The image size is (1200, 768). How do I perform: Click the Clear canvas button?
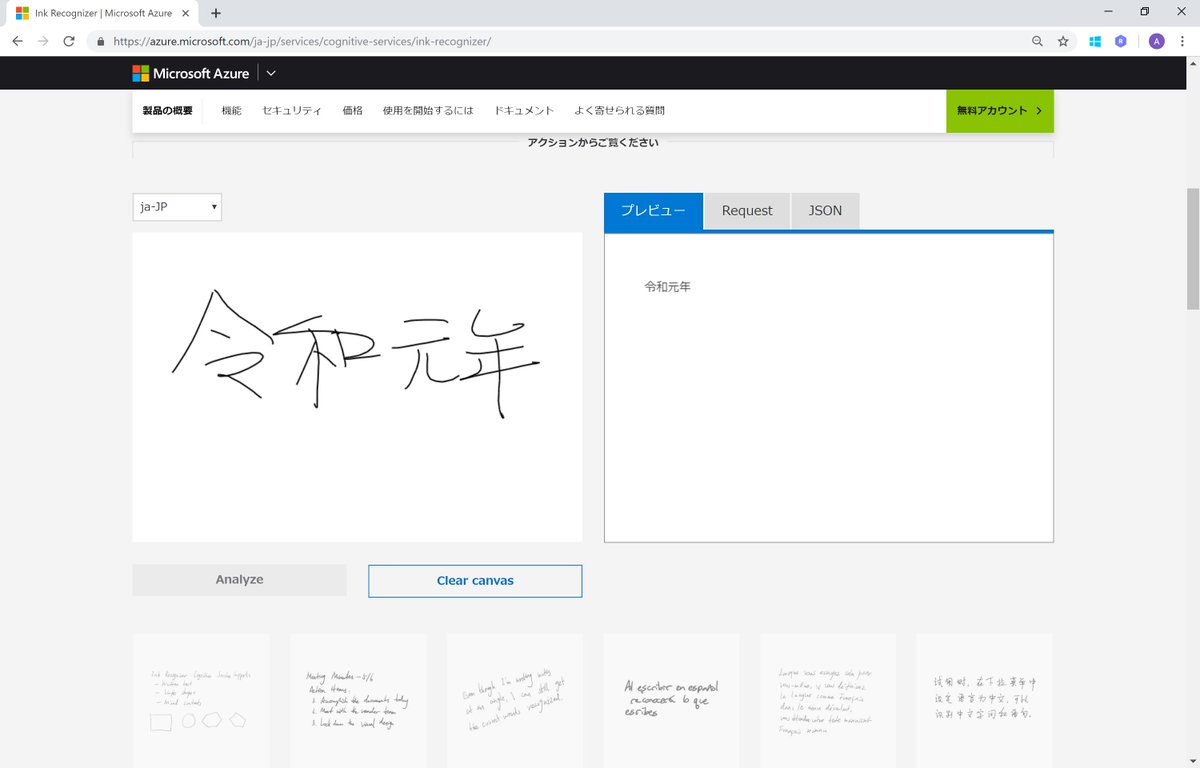(x=475, y=581)
